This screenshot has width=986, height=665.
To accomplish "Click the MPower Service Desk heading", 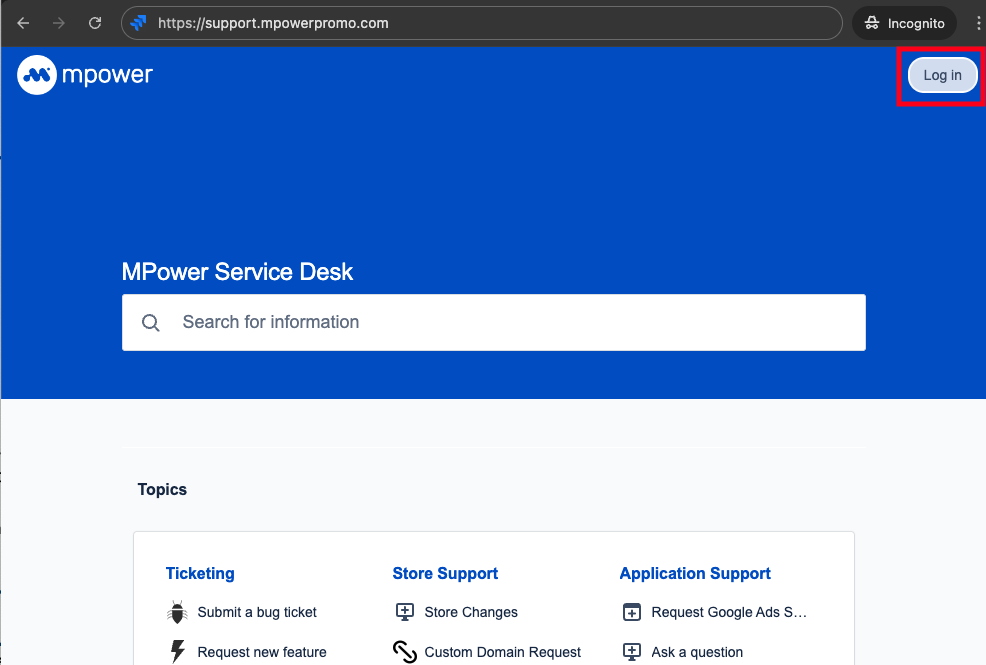I will pyautogui.click(x=237, y=272).
